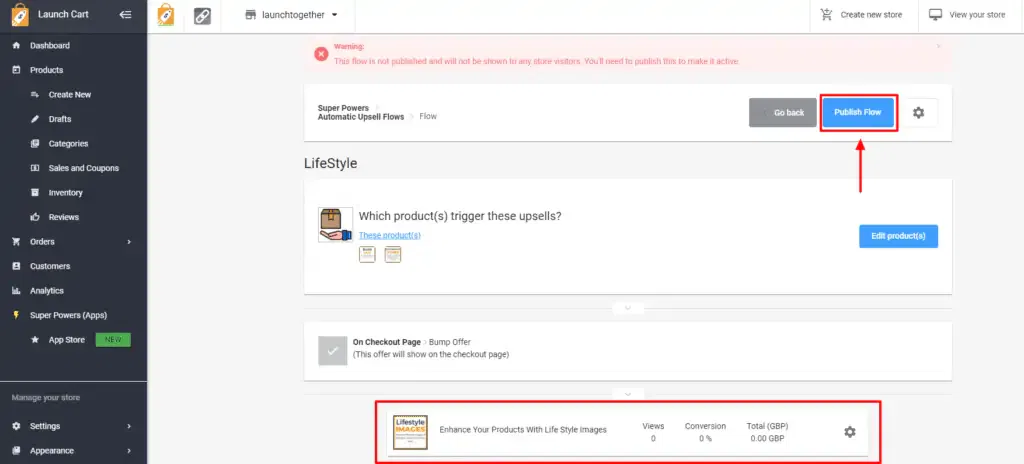This screenshot has height=464, width=1024.
Task: Click the Launch Cart logo icon in sidebar
Action: pyautogui.click(x=20, y=14)
